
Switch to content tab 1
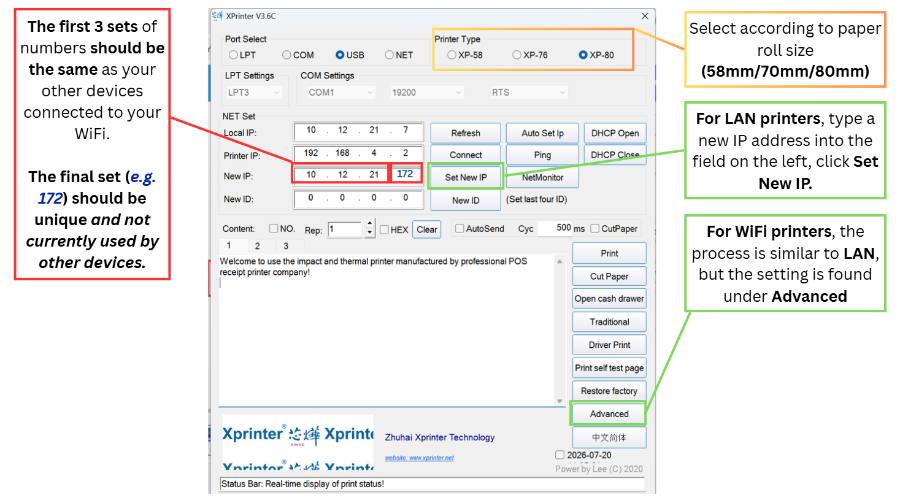pyautogui.click(x=229, y=245)
